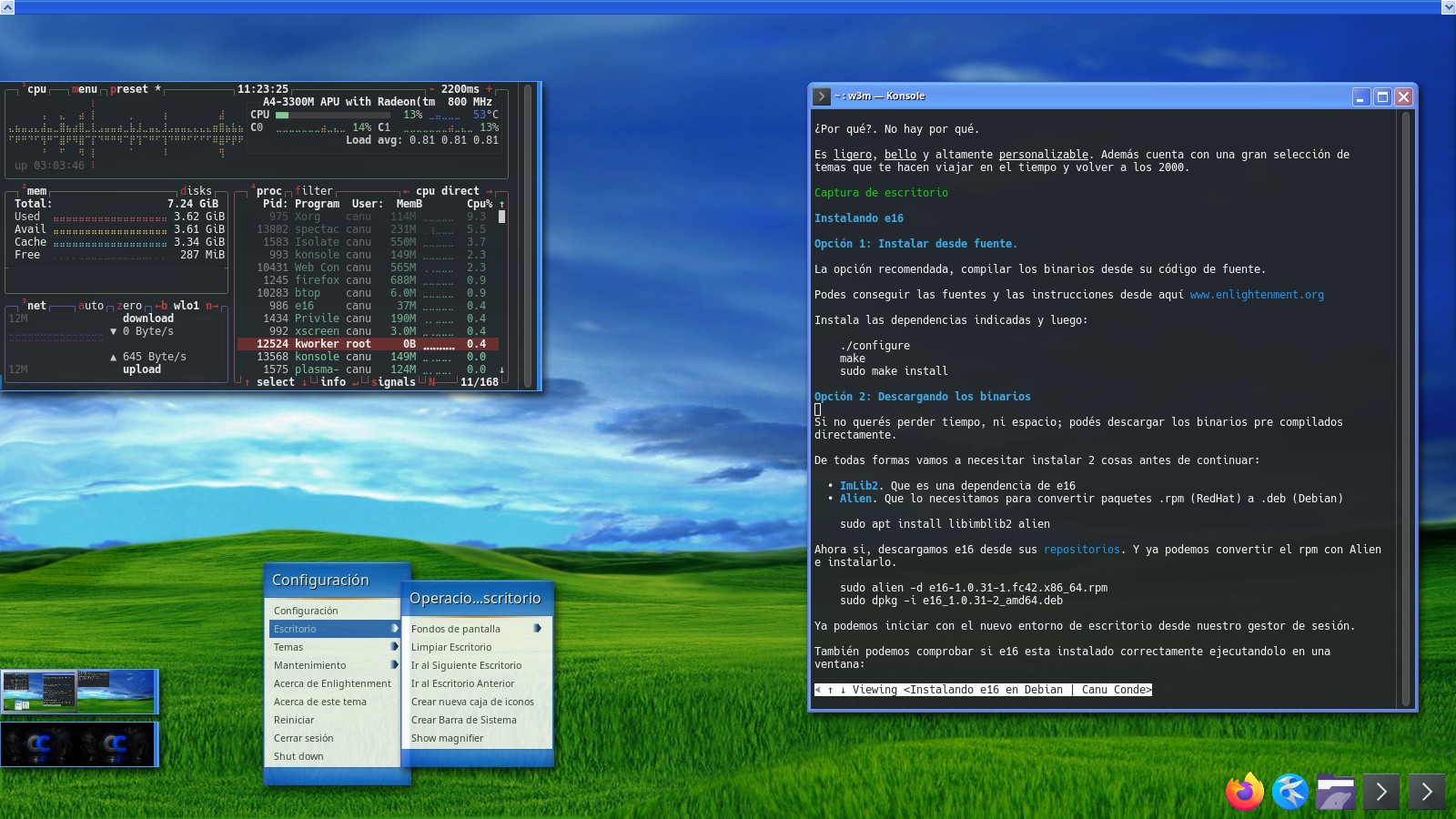Expand Fondos de pantalla submenu arrow

(x=537, y=629)
